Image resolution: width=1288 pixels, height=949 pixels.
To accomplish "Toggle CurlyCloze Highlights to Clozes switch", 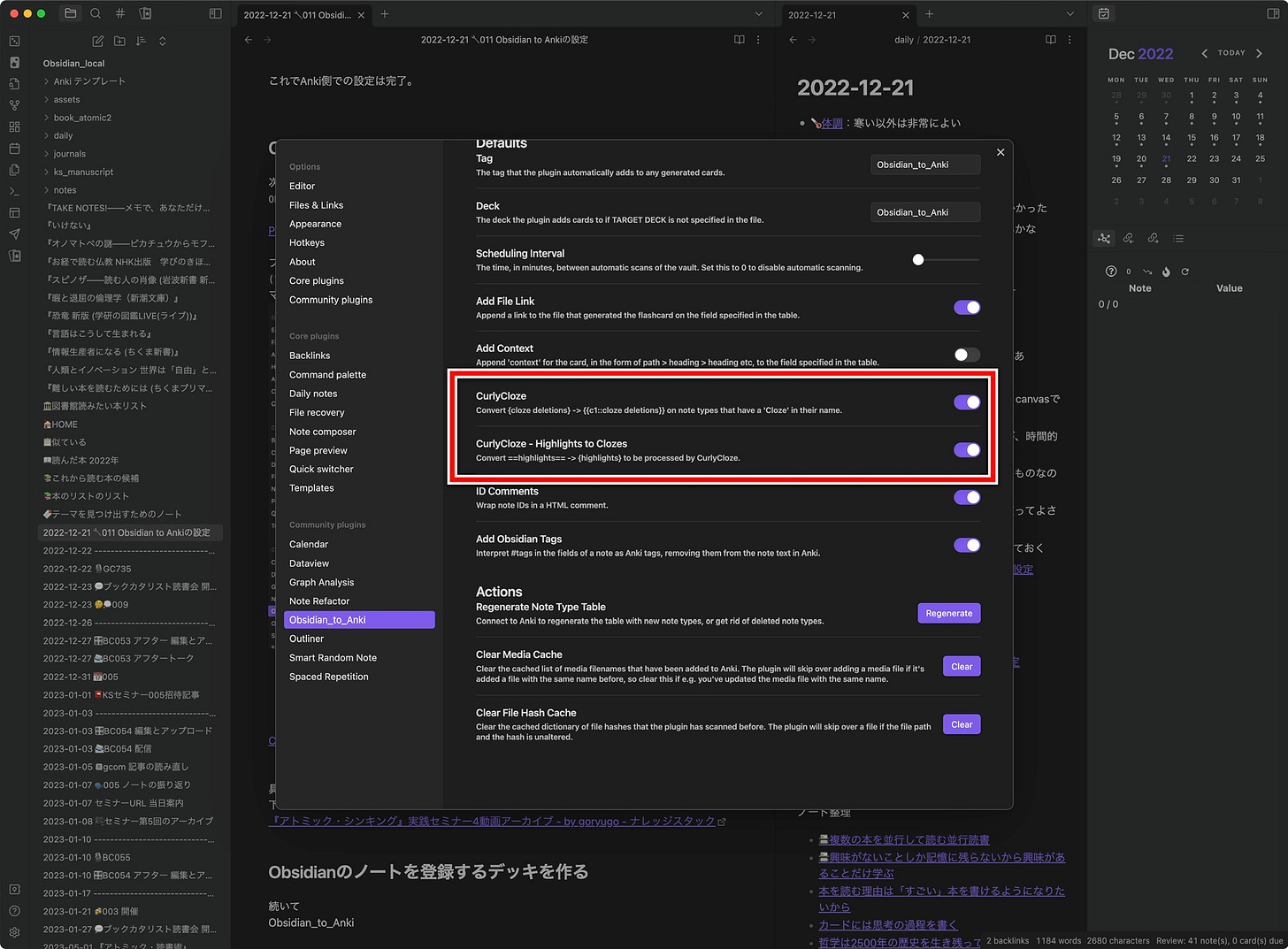I will (x=967, y=450).
